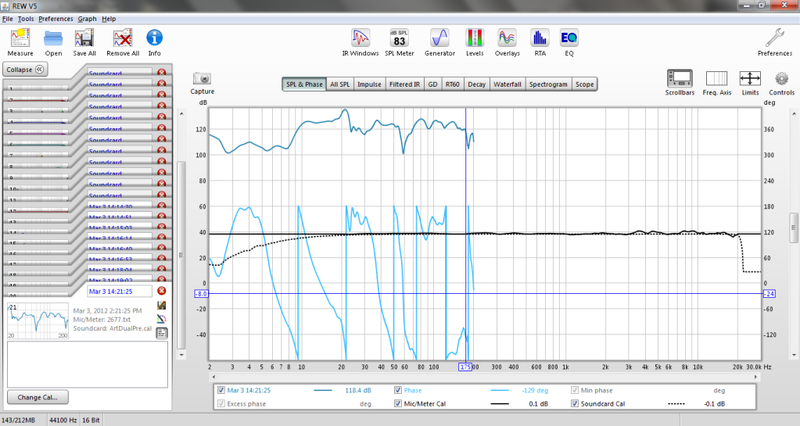Switch to the RT60 tab

(x=453, y=84)
